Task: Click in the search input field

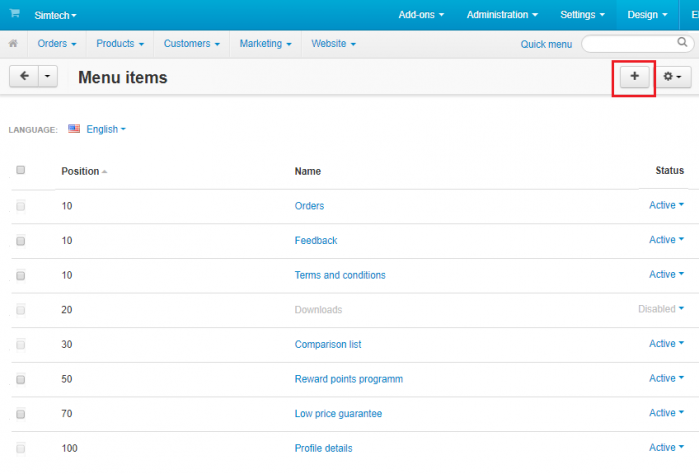Action: click(629, 44)
